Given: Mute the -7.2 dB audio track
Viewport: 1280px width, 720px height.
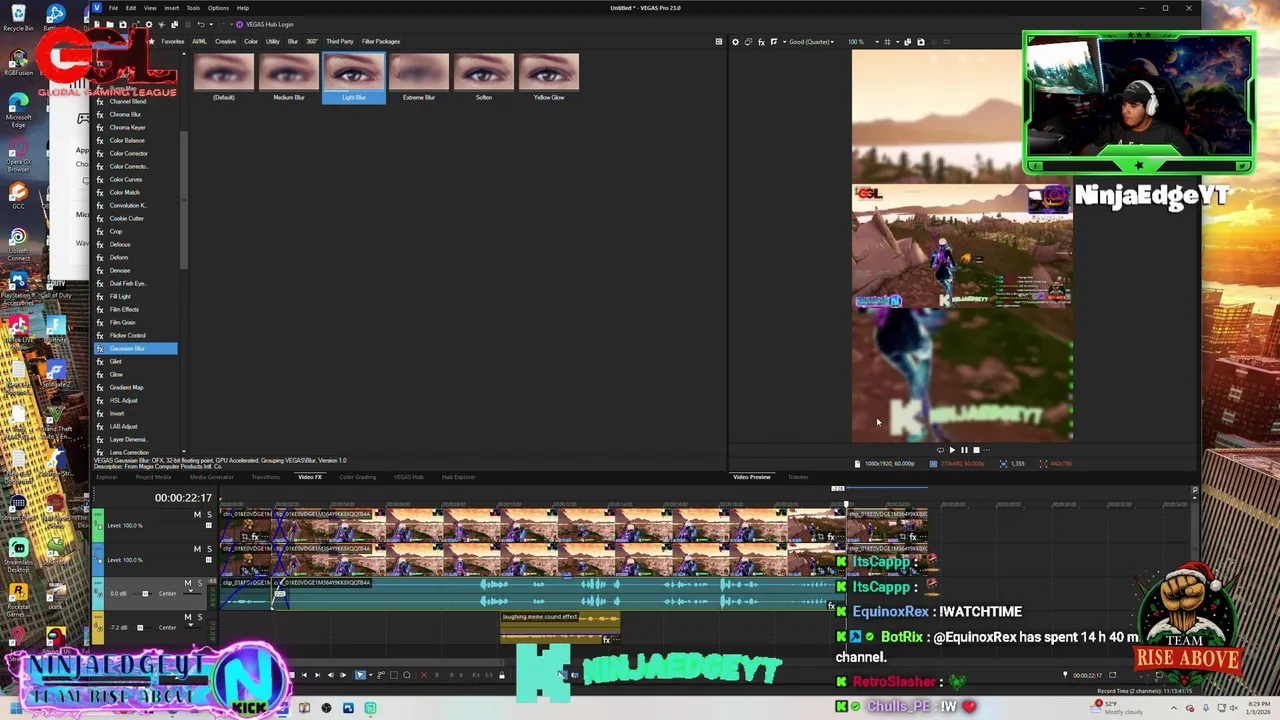Looking at the screenshot, I should 188,617.
